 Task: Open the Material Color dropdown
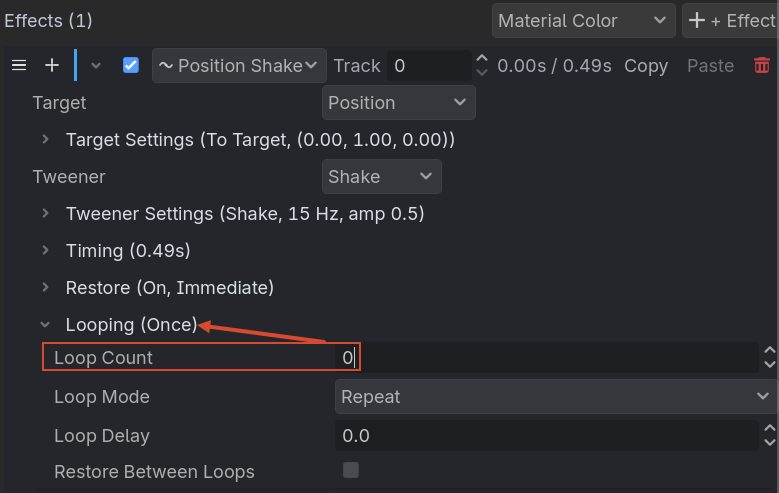[x=583, y=20]
